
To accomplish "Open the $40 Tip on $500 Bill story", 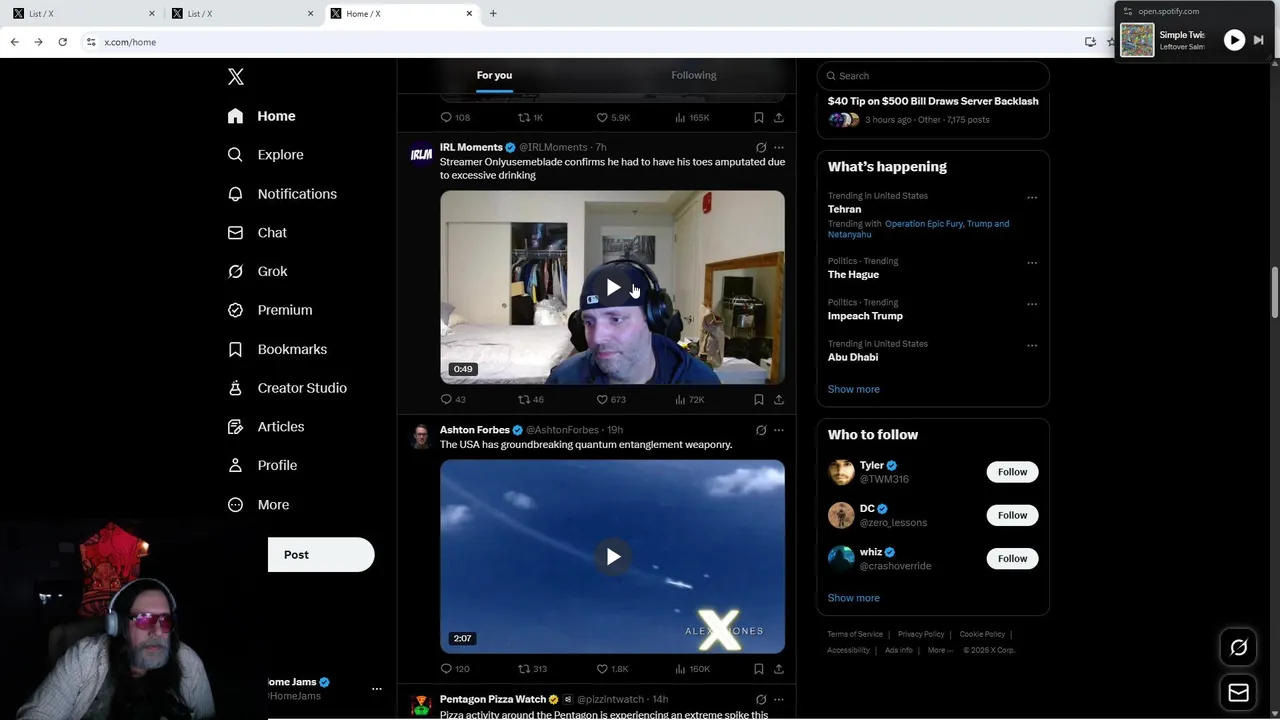I will coord(933,101).
